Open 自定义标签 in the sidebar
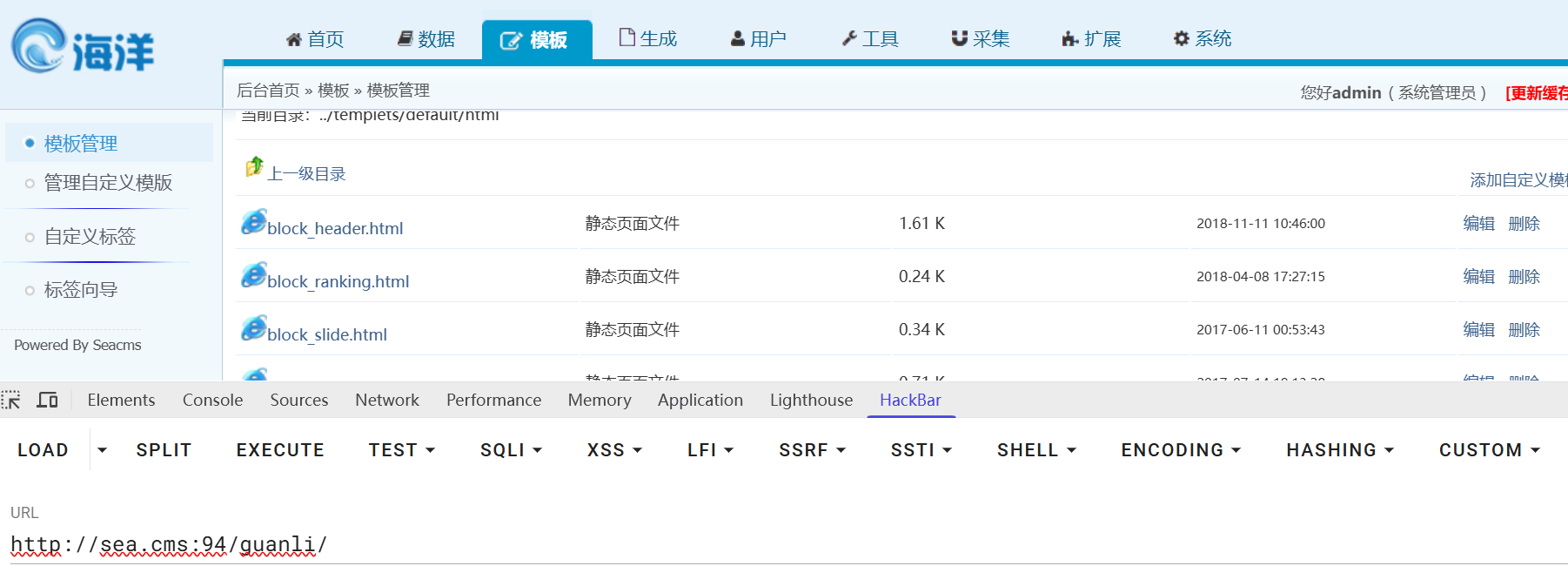The image size is (1568, 566). (x=90, y=237)
